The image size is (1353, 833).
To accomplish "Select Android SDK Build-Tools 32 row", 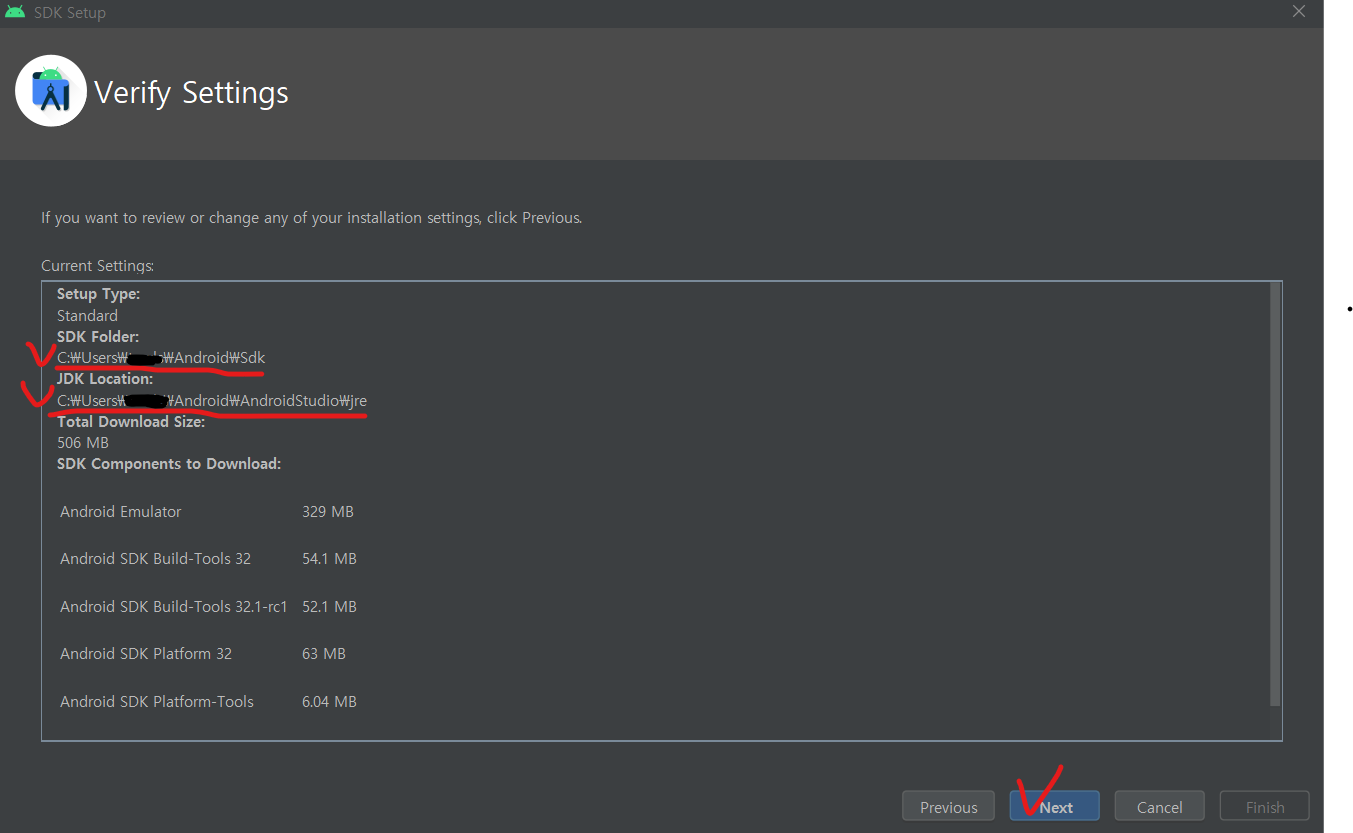I will pos(208,558).
